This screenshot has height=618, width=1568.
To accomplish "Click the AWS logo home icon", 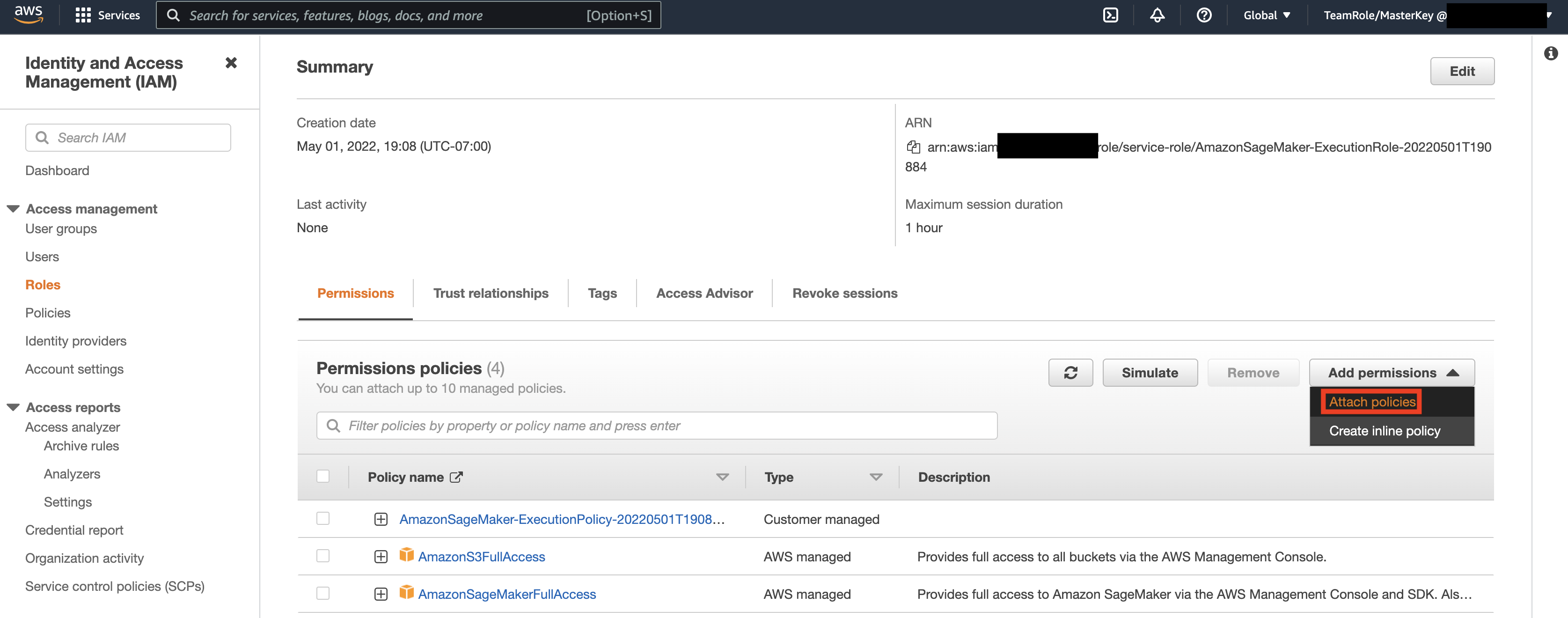I will click(29, 15).
